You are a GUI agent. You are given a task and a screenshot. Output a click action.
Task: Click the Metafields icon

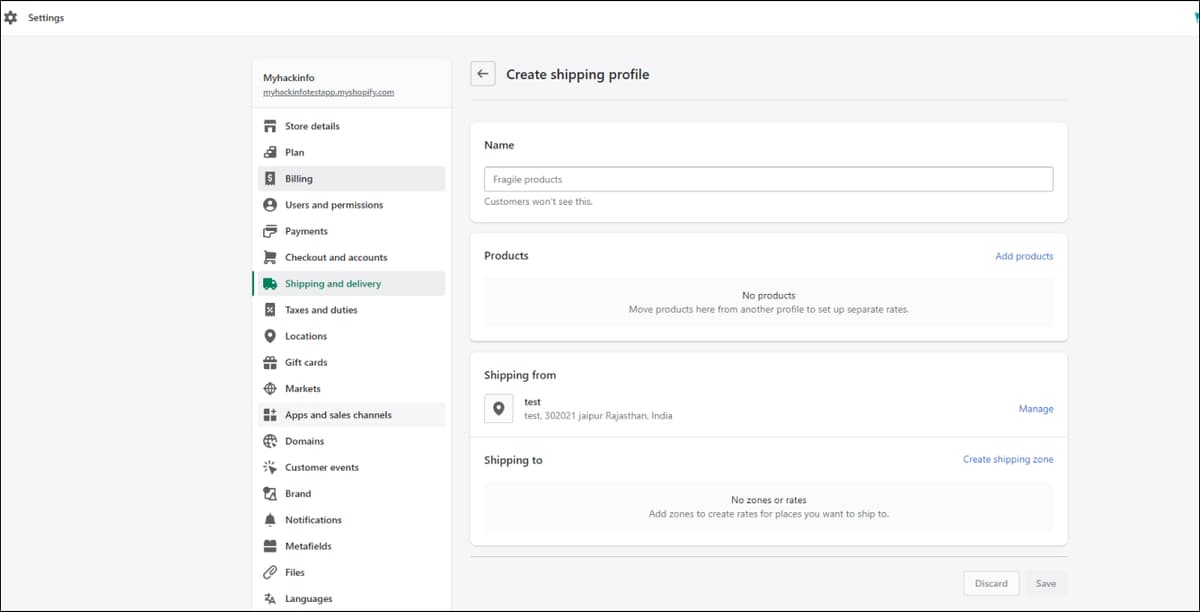269,546
